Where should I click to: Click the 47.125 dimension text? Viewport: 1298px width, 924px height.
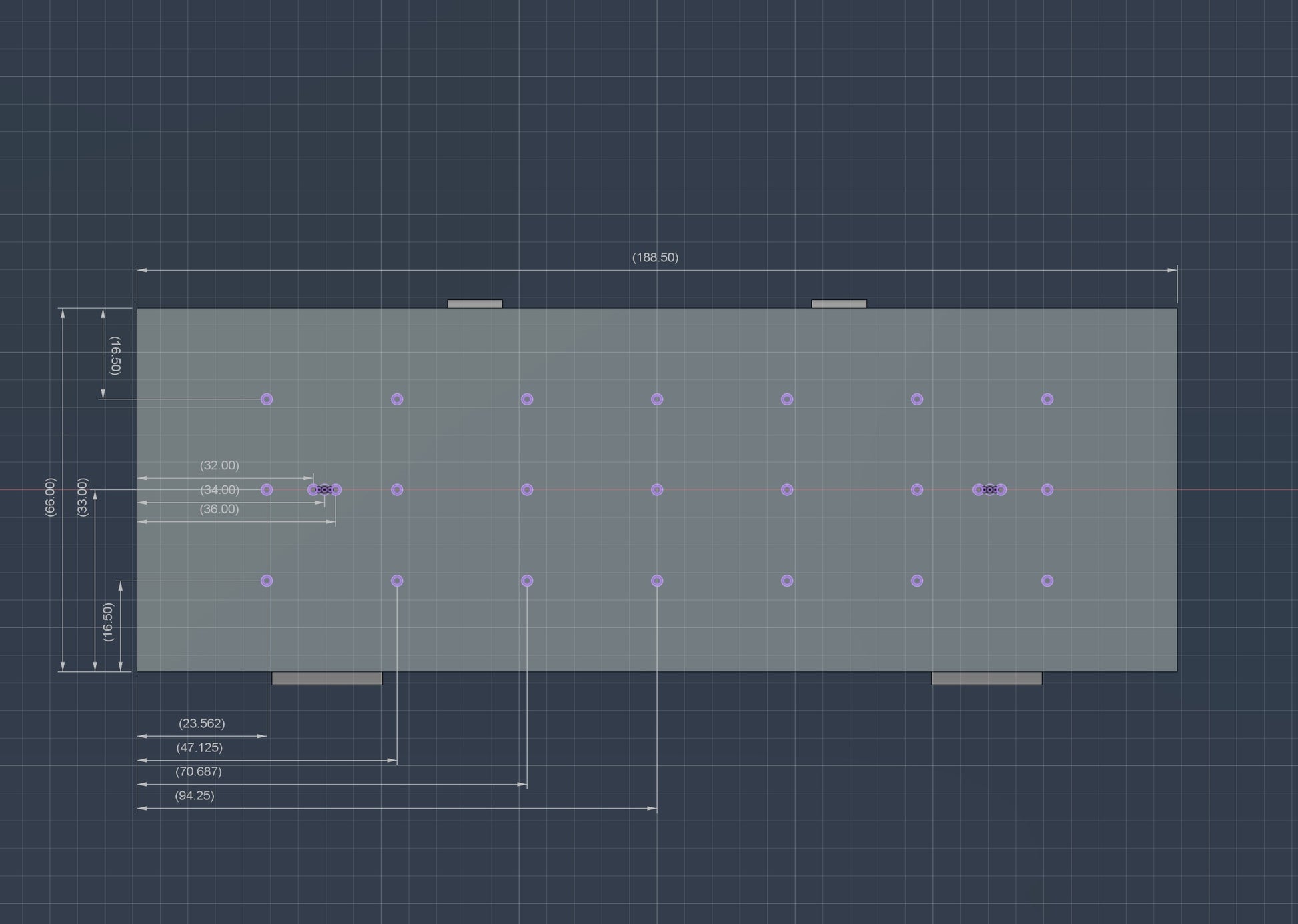click(199, 747)
